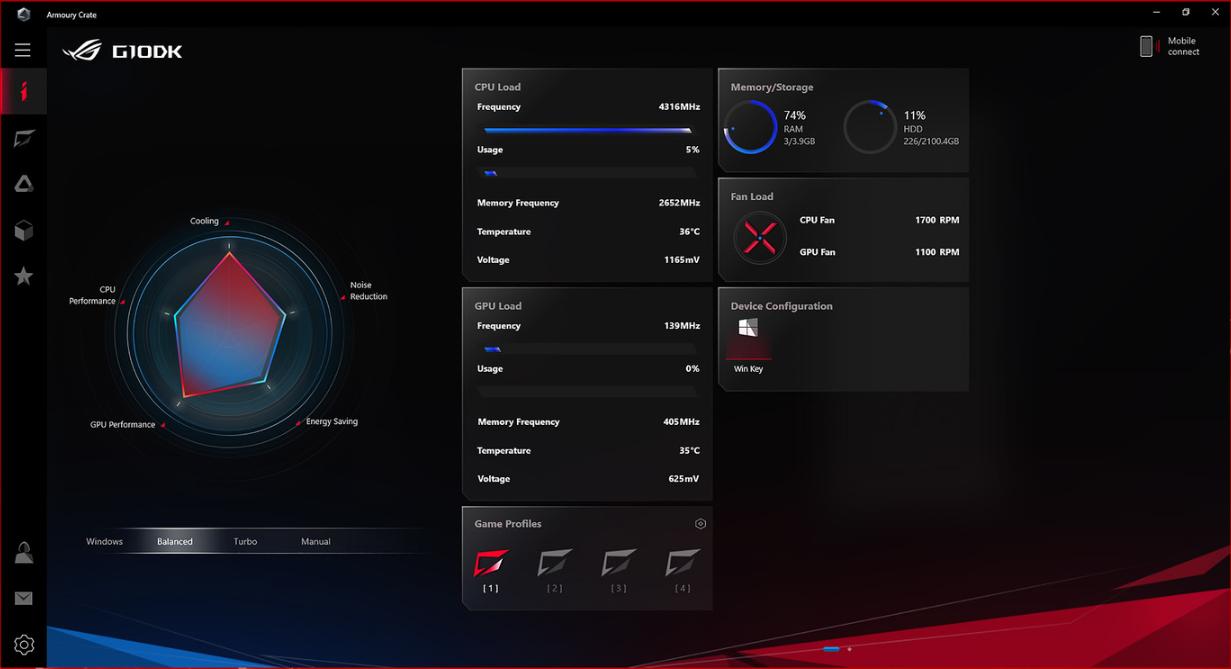Image resolution: width=1231 pixels, height=669 pixels.
Task: Open the Featured star icon in sidebar
Action: tap(24, 276)
